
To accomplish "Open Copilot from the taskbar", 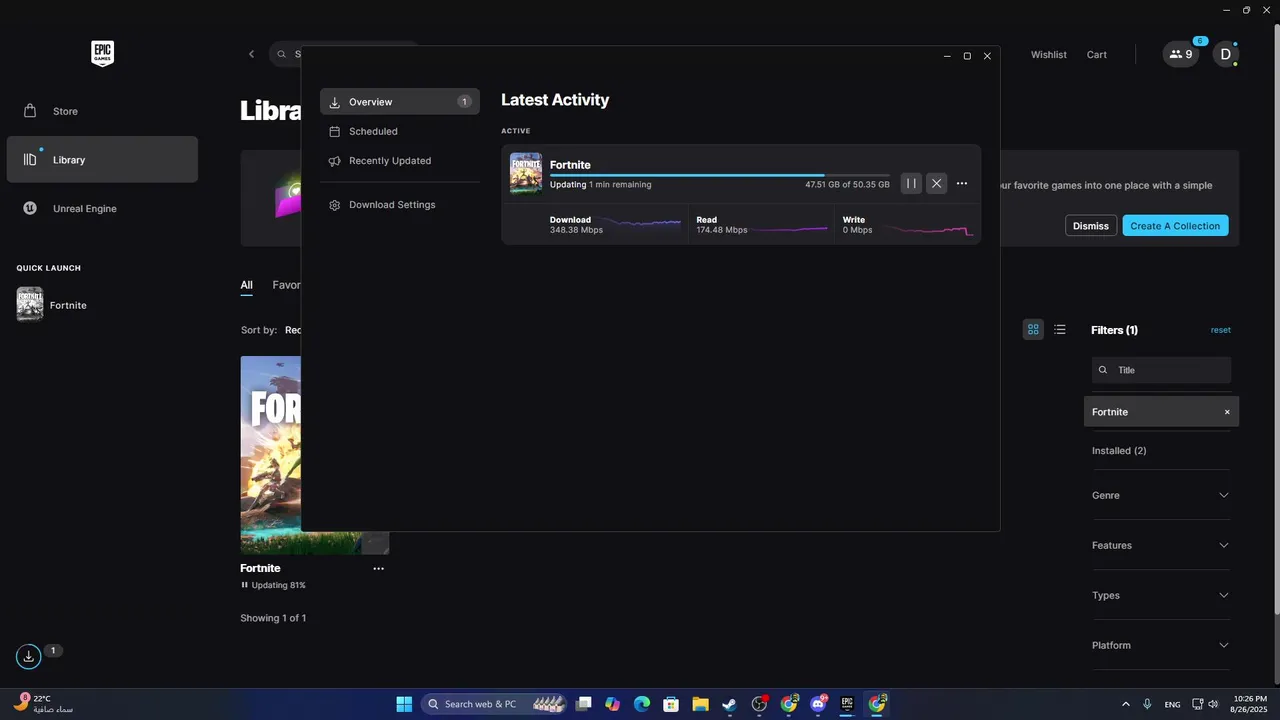I will click(x=613, y=704).
